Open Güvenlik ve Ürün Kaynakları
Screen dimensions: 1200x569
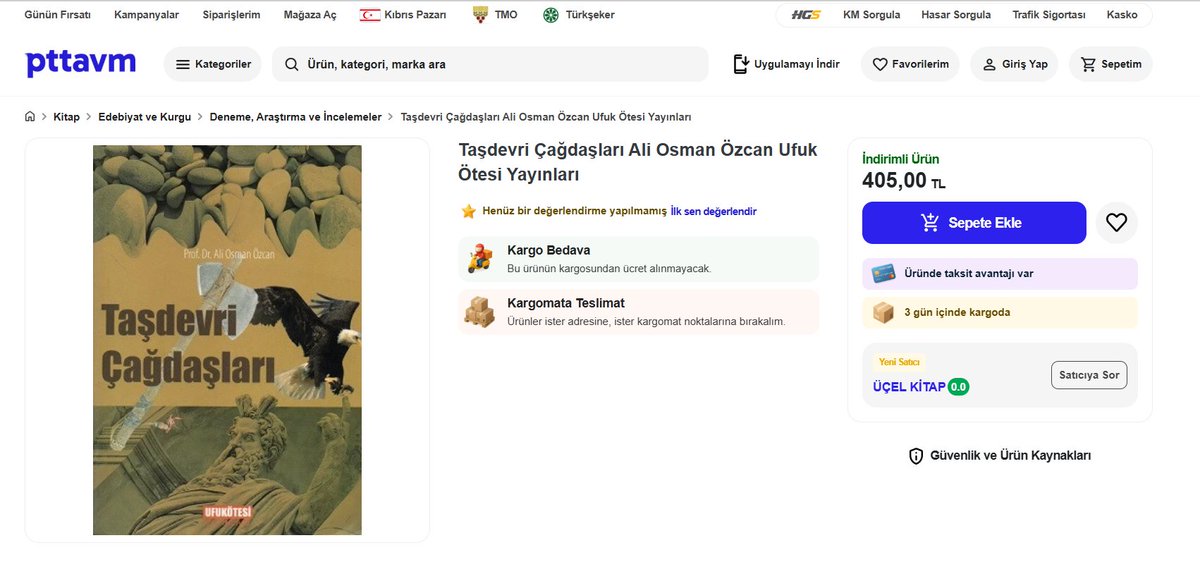pyautogui.click(x=1000, y=456)
